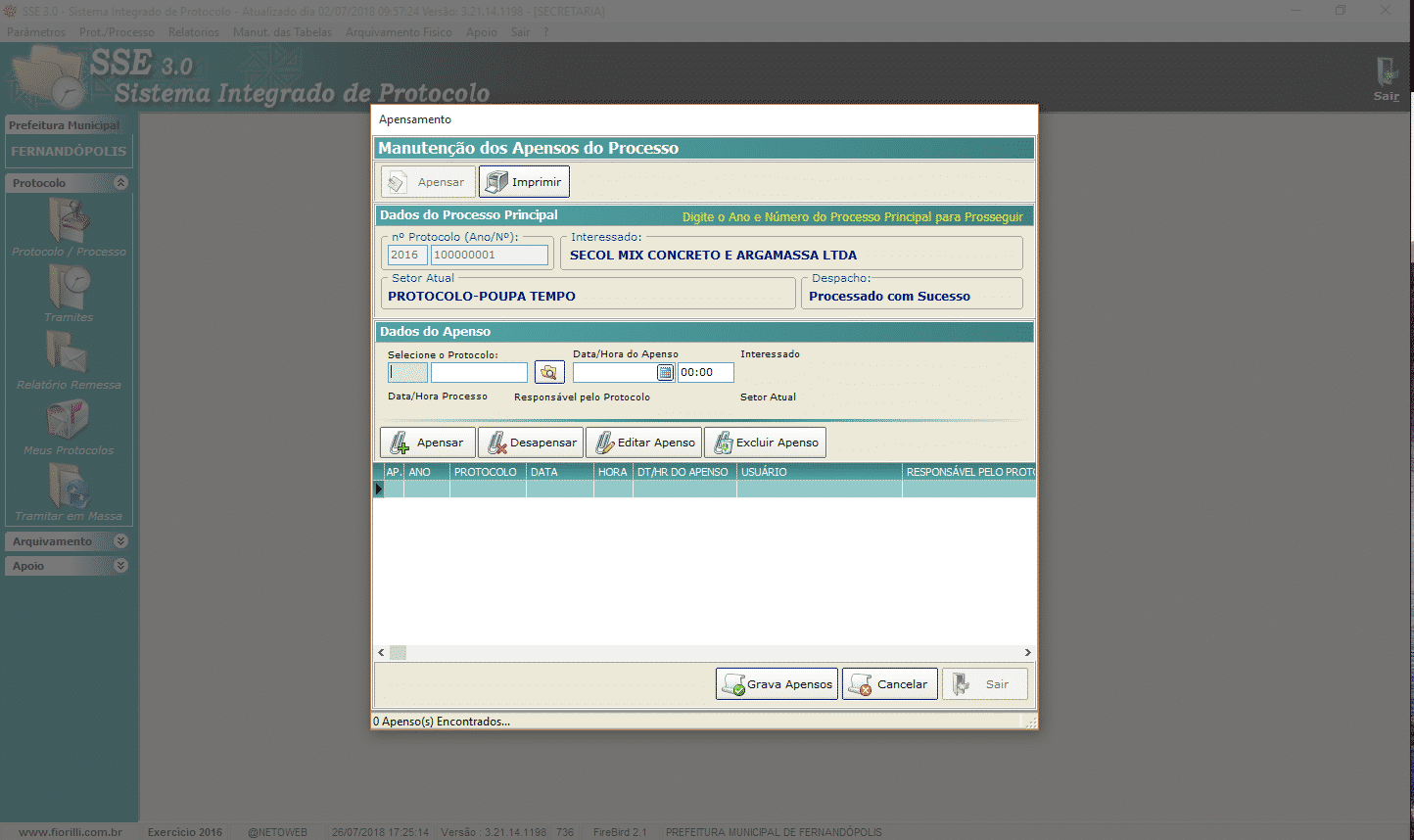
Task: Open Protocolo / Processo sidebar icon
Action: tap(69, 226)
